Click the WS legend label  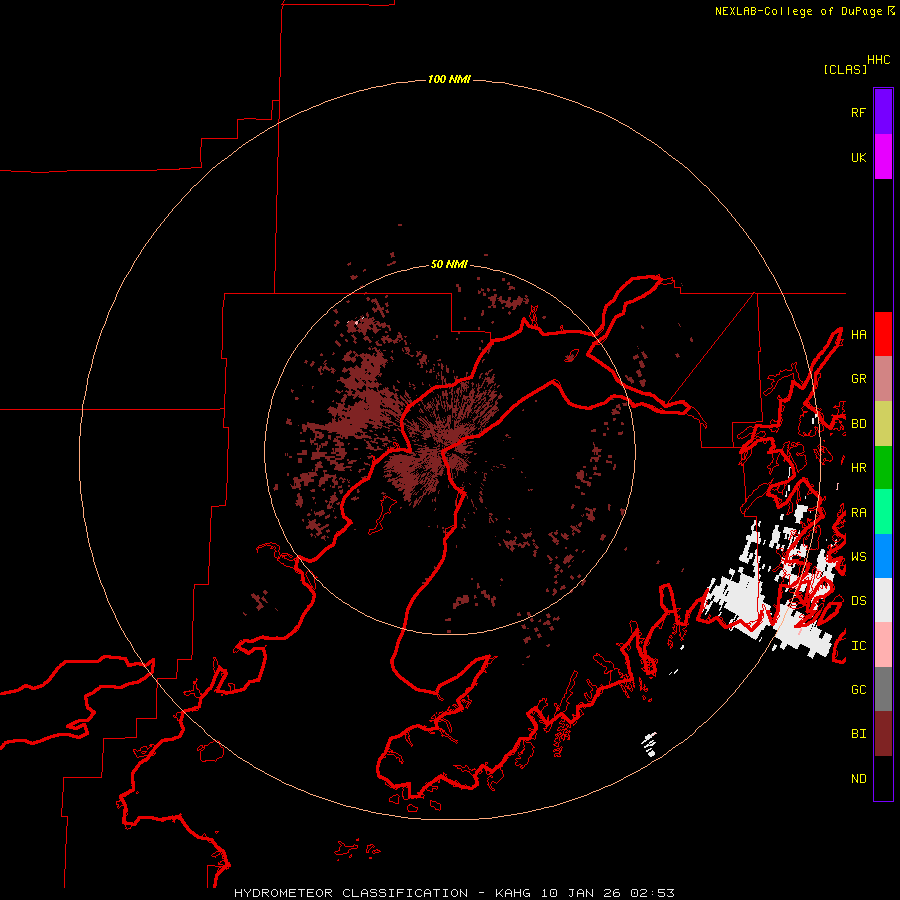(859, 556)
